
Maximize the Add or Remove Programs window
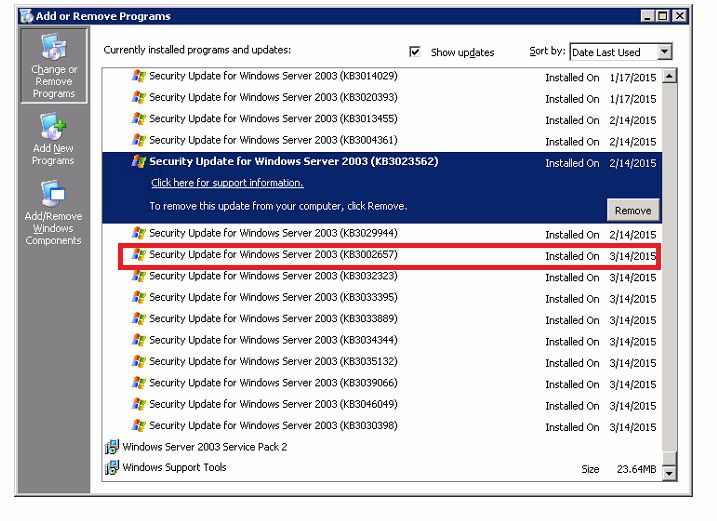662,16
